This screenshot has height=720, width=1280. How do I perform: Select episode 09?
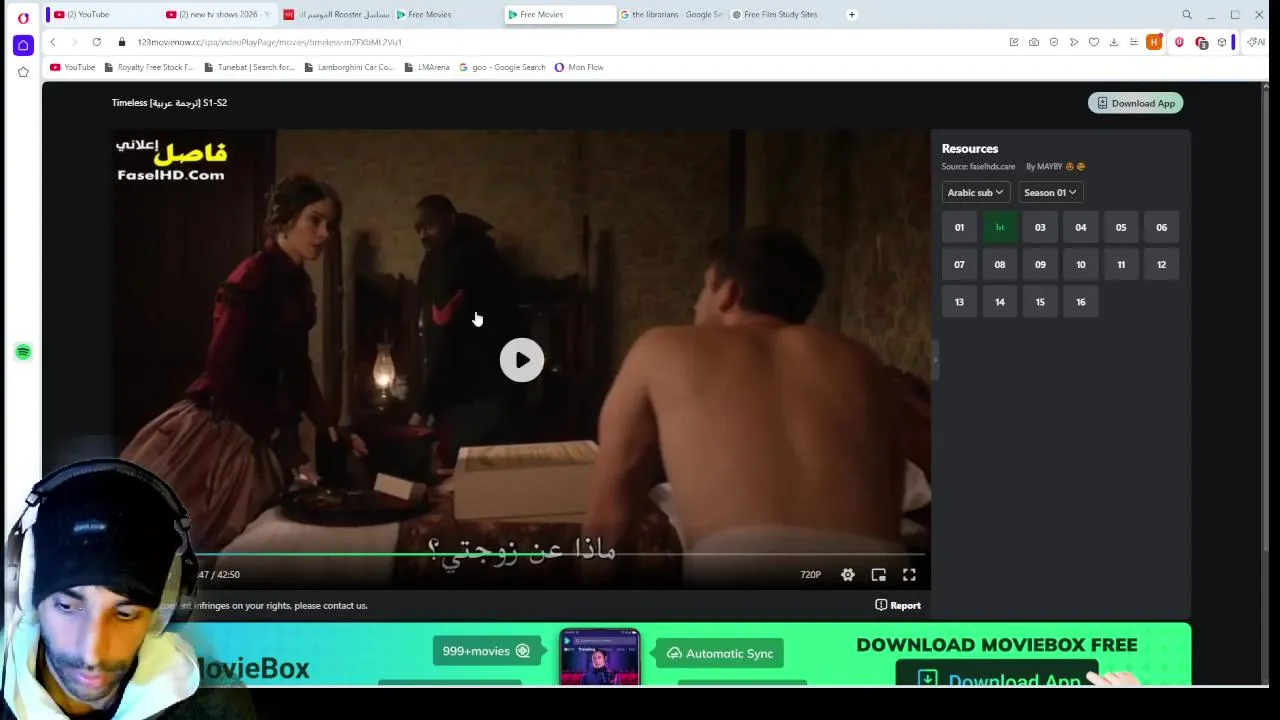coord(1040,265)
